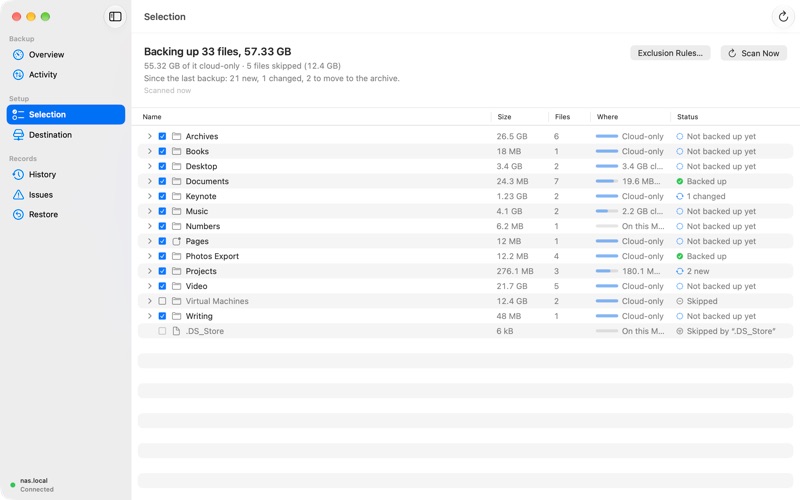Select the Selection sidebar item
Viewport: 800px width, 500px height.
66,114
